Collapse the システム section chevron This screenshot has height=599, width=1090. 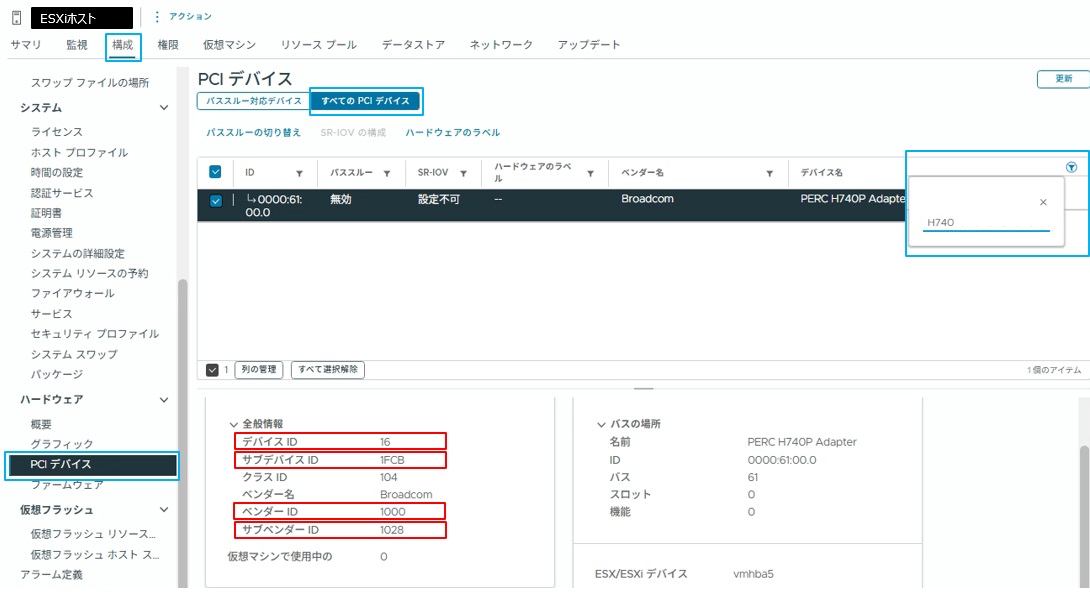[164, 108]
